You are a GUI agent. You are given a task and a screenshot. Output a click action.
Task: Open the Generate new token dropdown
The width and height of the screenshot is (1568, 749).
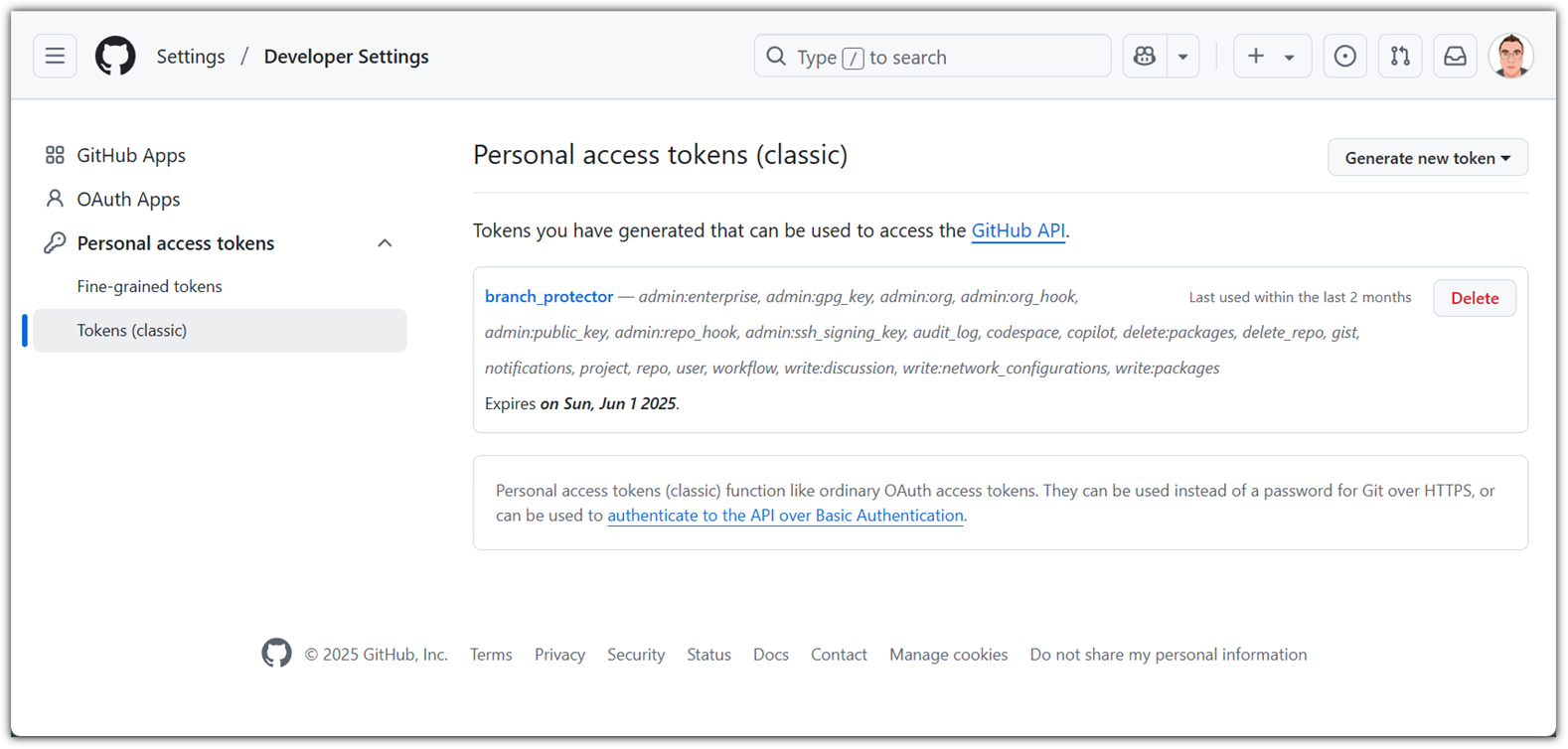tap(1427, 158)
